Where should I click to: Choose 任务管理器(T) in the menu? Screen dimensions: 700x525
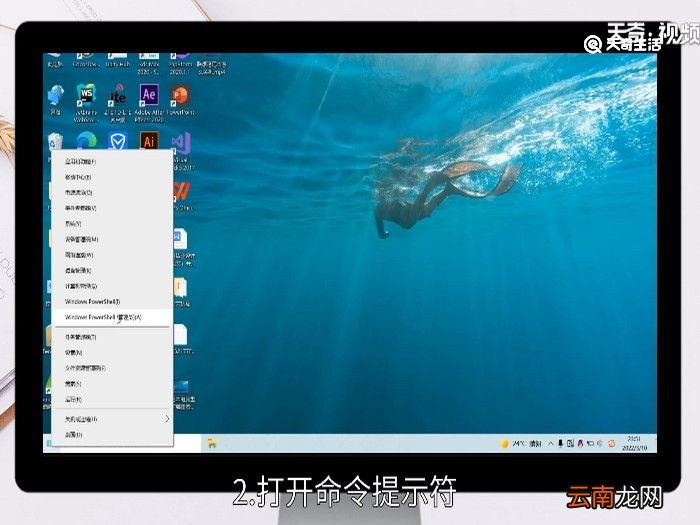coord(112,337)
